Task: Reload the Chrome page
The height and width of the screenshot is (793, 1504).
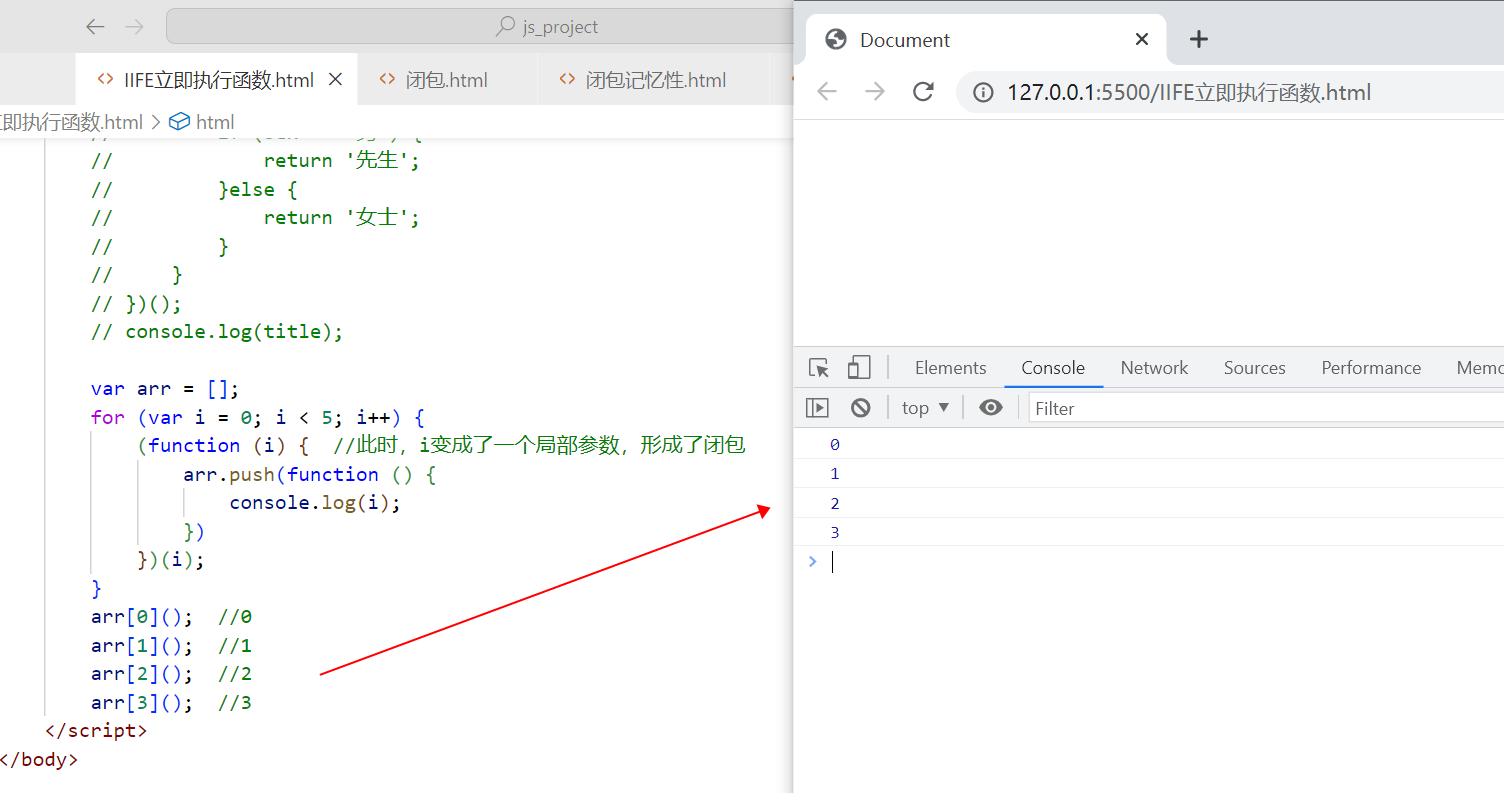Action: click(923, 92)
